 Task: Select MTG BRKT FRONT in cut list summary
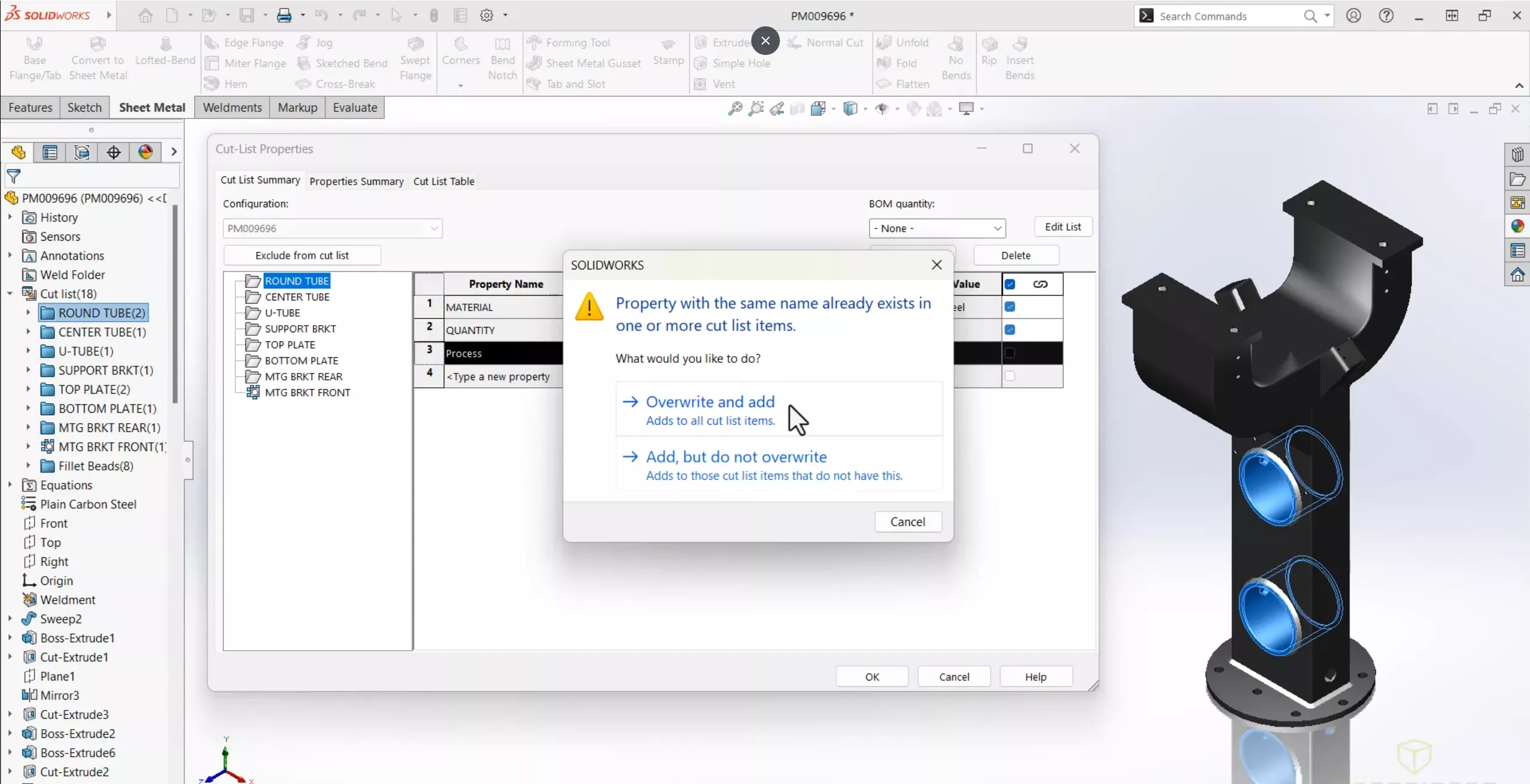[308, 393]
